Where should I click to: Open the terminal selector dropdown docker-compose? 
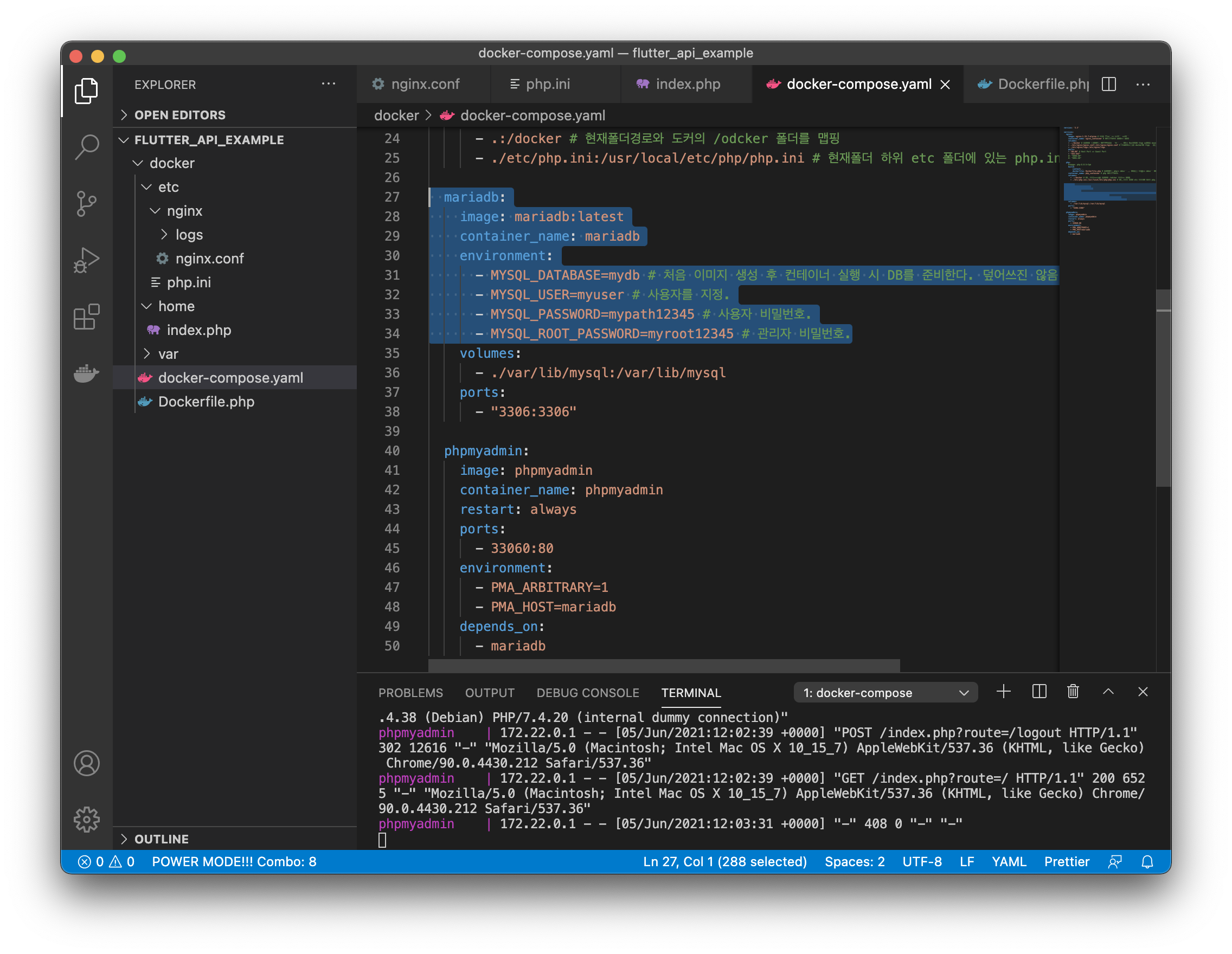coord(885,692)
